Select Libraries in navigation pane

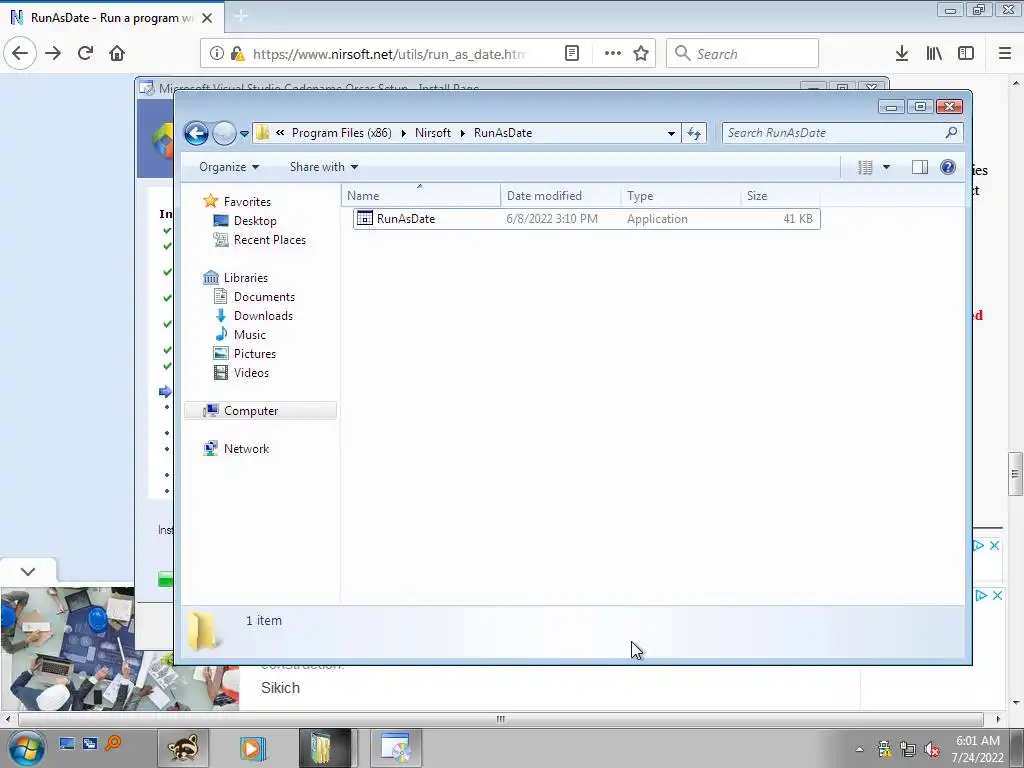[246, 278]
